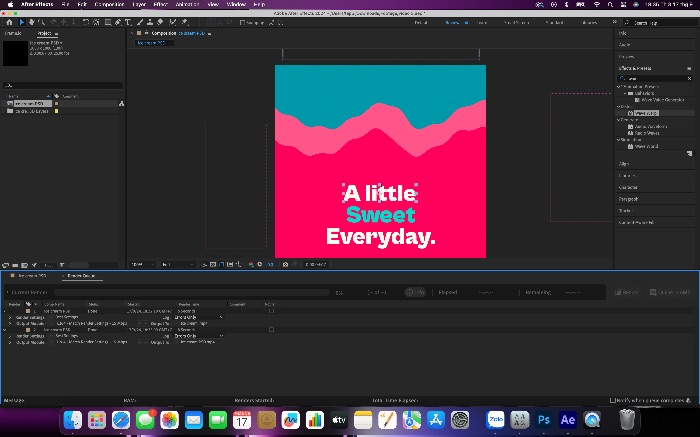
Task: Click Best Settings link of first render item
Action: (x=67, y=317)
